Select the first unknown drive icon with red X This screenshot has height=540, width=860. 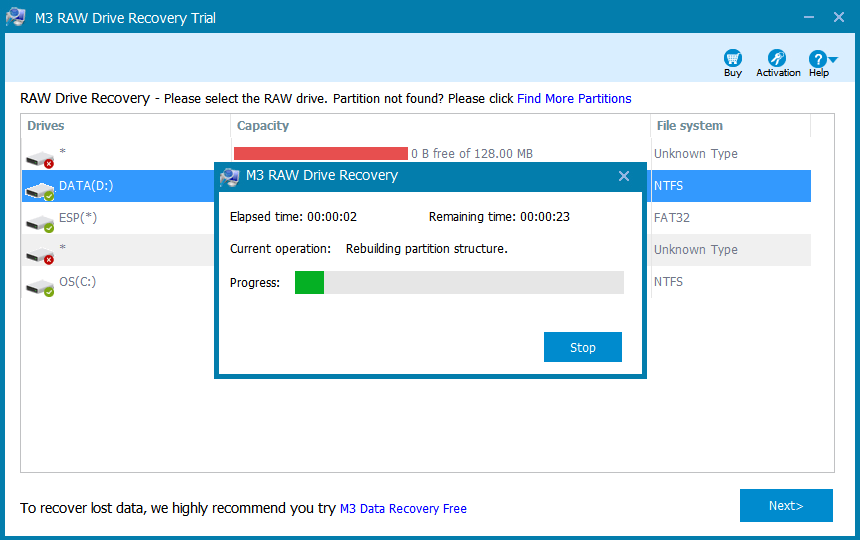point(40,160)
